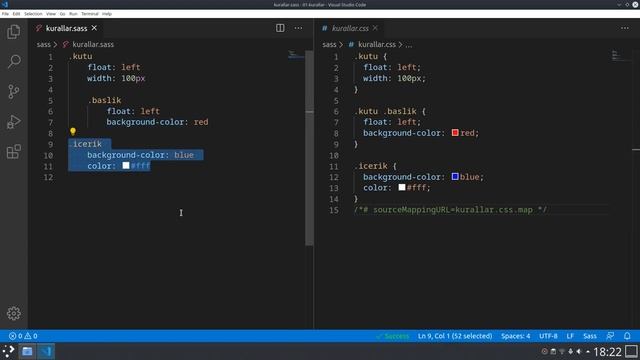Image resolution: width=640 pixels, height=360 pixels.
Task: Click the left editor minimap
Action: (x=296, y=55)
